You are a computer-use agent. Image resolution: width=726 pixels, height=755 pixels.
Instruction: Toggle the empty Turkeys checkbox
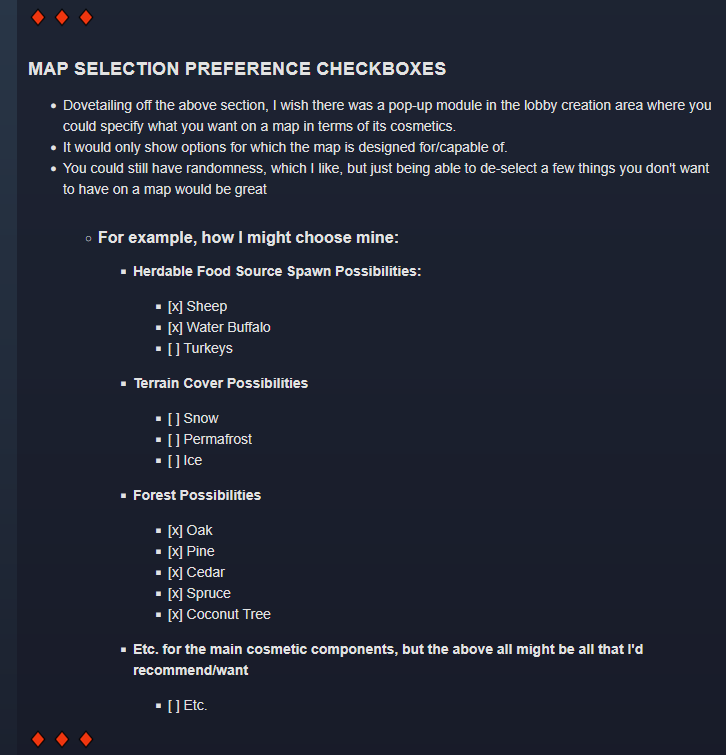174,349
